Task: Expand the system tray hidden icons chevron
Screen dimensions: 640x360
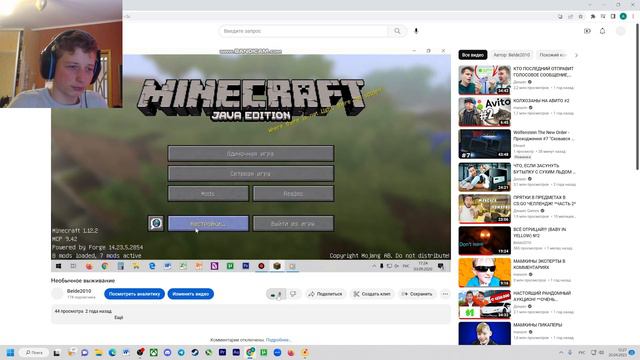Action: pyautogui.click(x=561, y=352)
